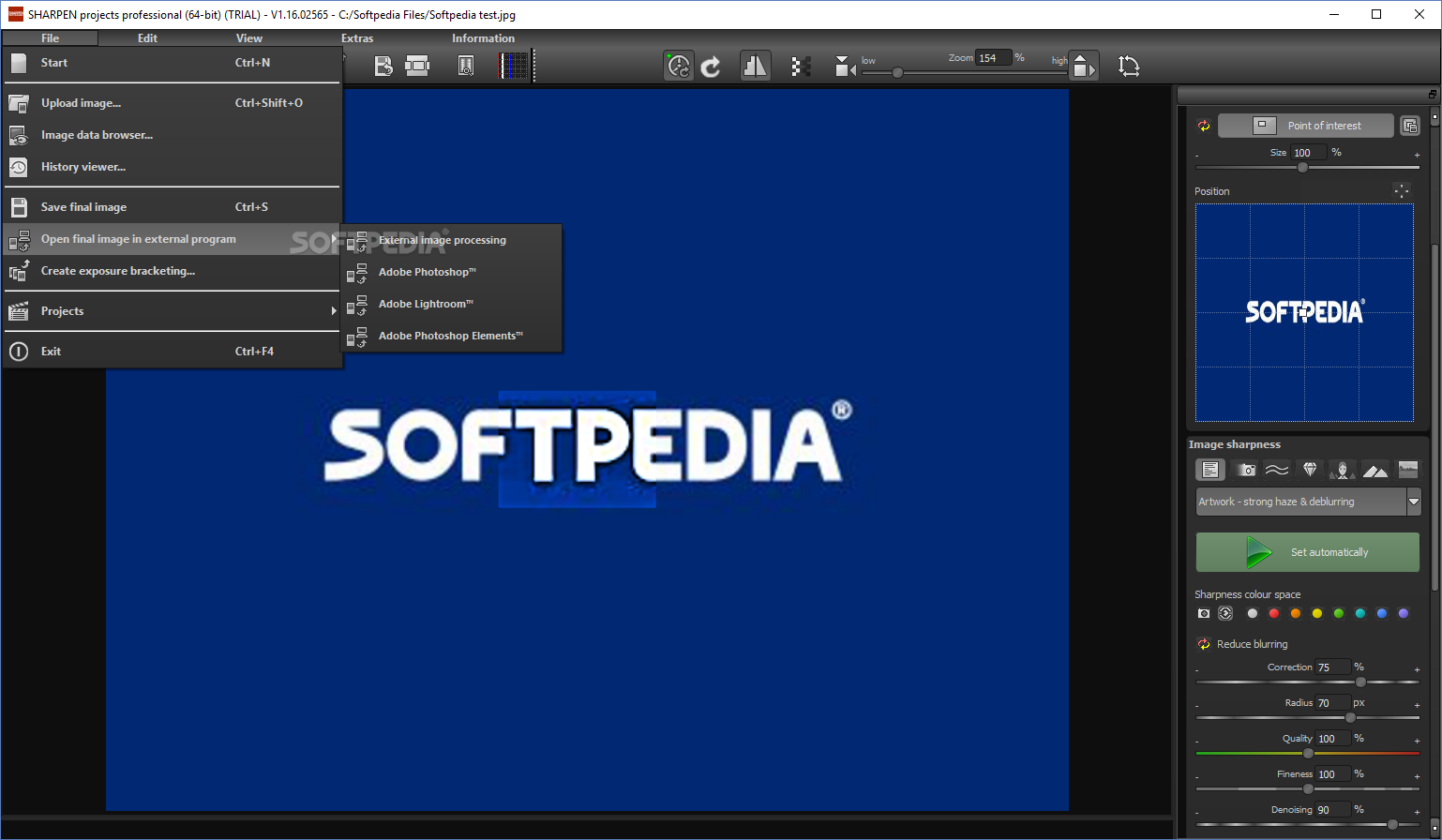Screen dimensions: 1442x840
Task: Click the reset arrows icon beside Reduce blurring
Action: 1204,644
